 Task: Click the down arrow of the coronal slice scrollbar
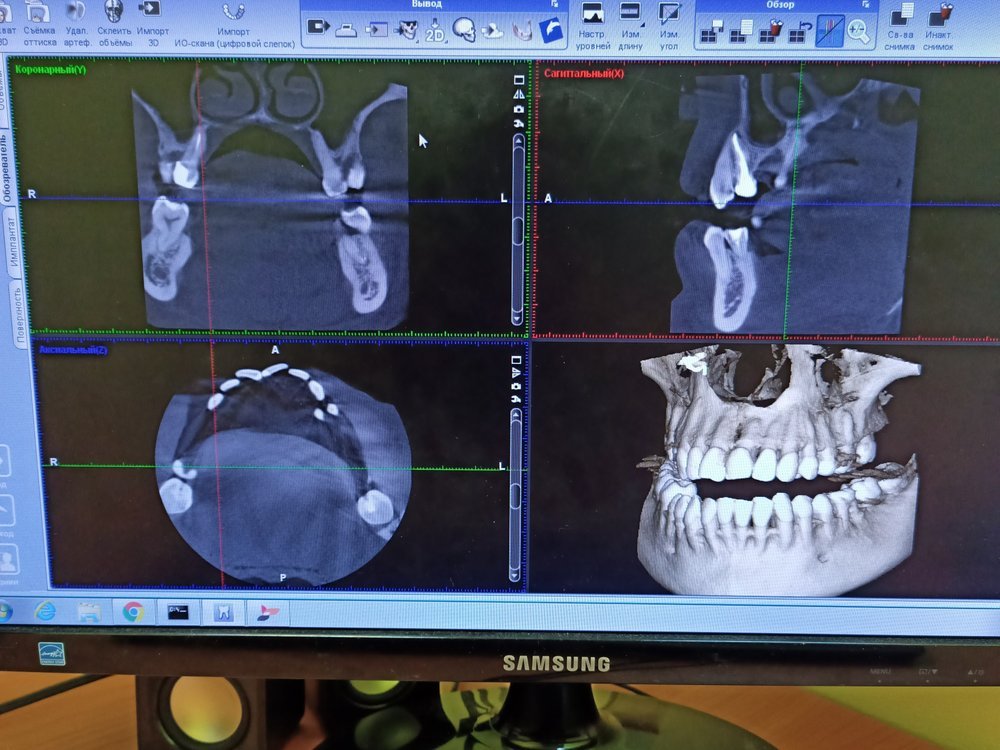517,317
